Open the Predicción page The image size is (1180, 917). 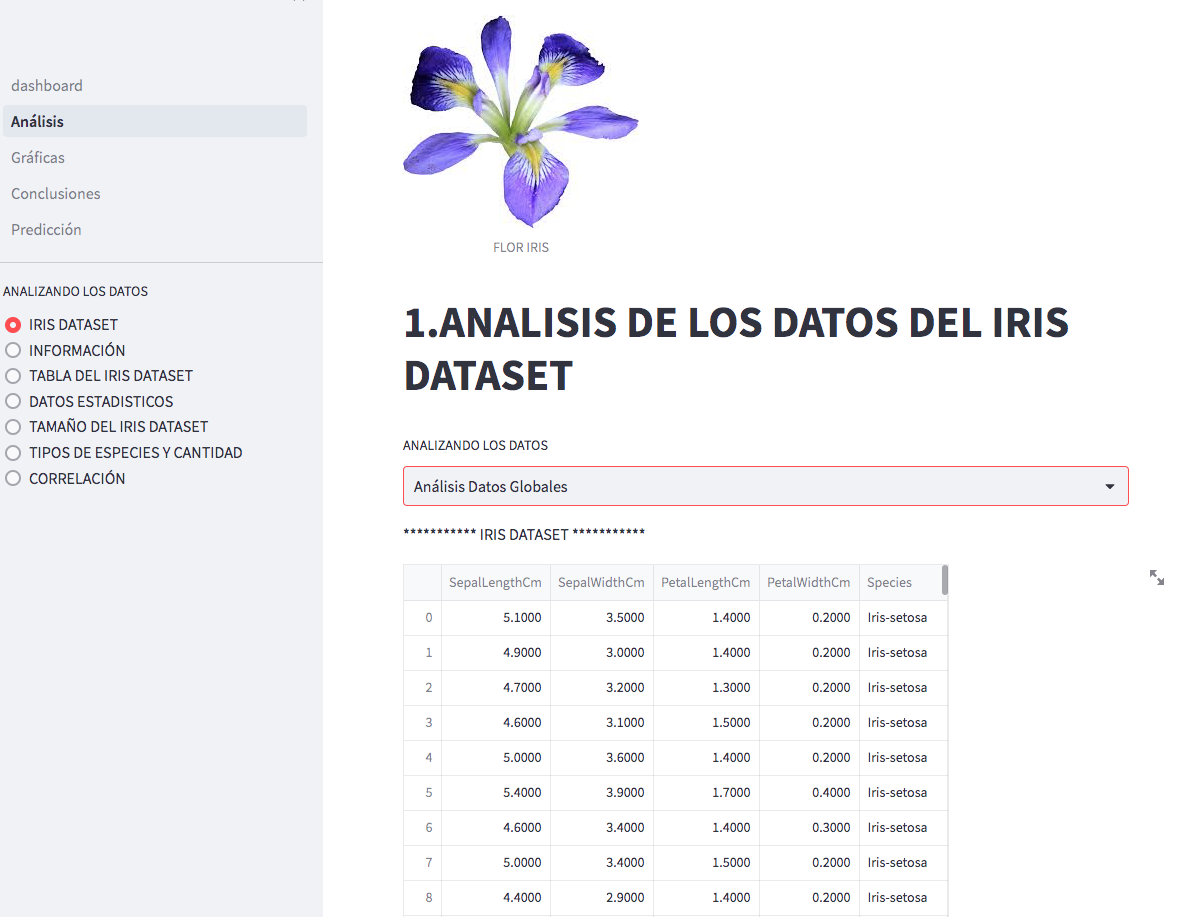click(46, 229)
